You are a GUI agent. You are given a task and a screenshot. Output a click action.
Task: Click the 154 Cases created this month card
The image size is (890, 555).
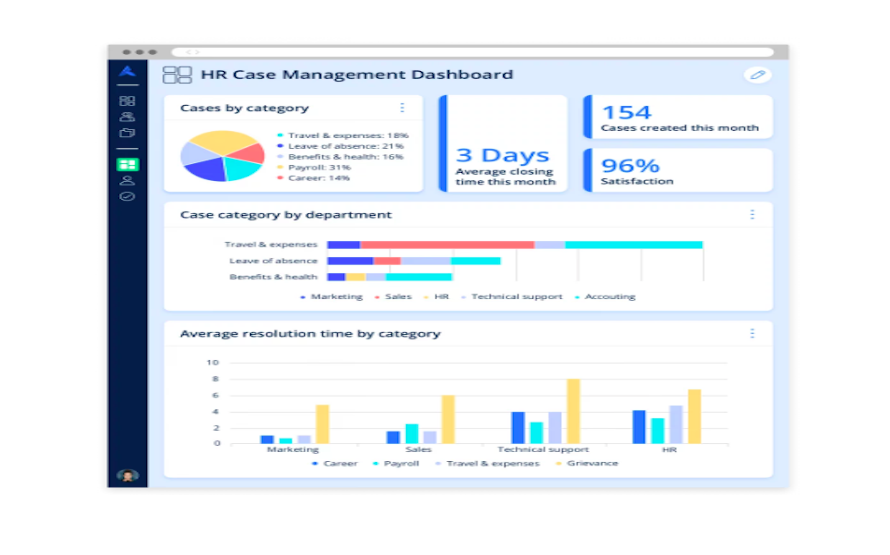pyautogui.click(x=678, y=117)
